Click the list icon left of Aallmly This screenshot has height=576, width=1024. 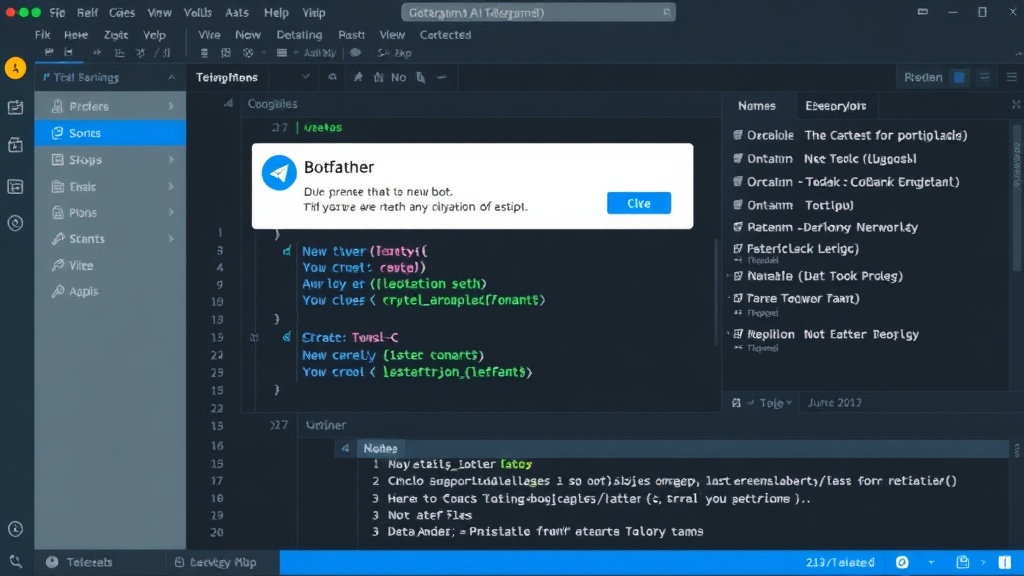pos(281,53)
